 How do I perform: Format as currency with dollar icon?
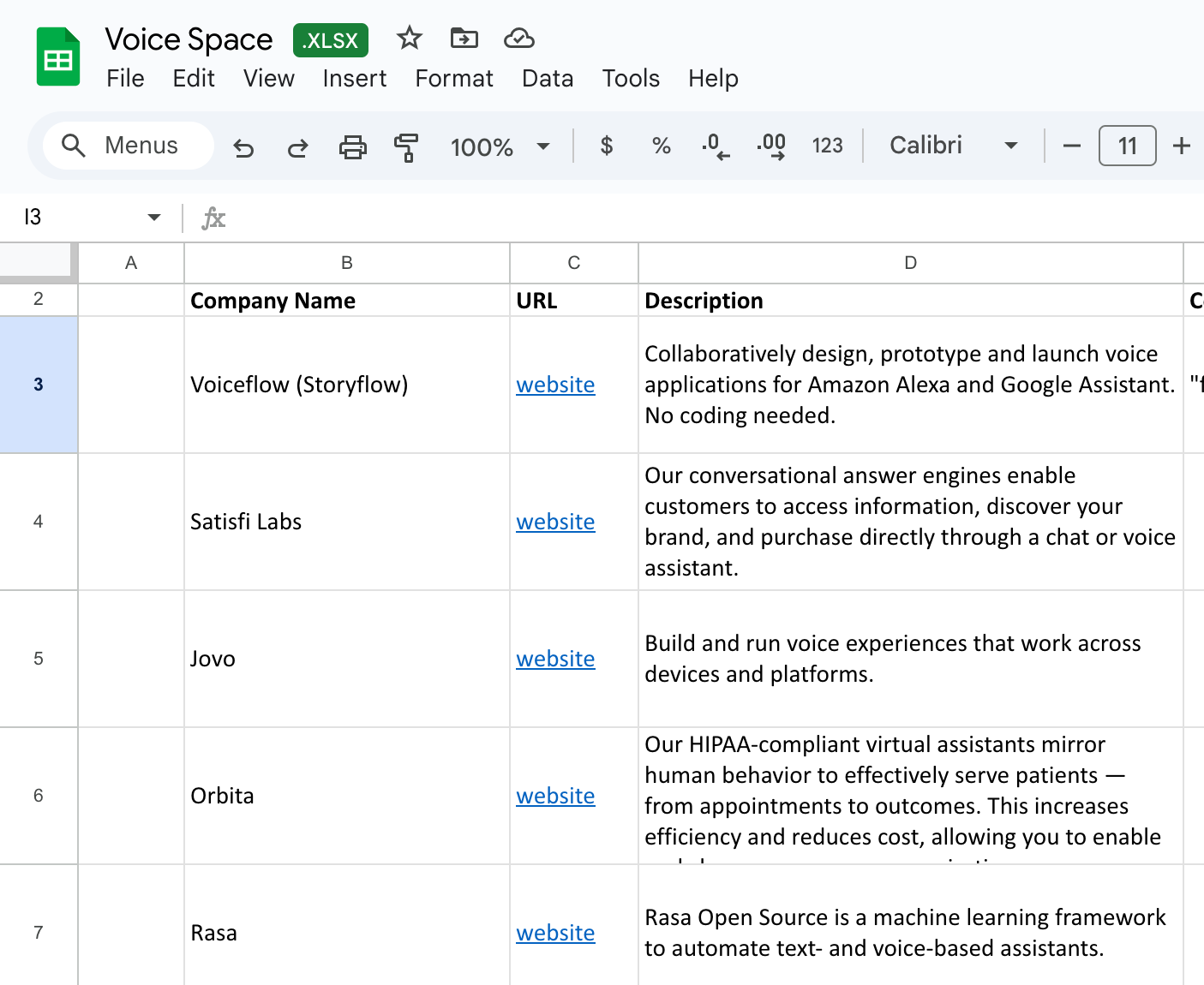pos(607,146)
